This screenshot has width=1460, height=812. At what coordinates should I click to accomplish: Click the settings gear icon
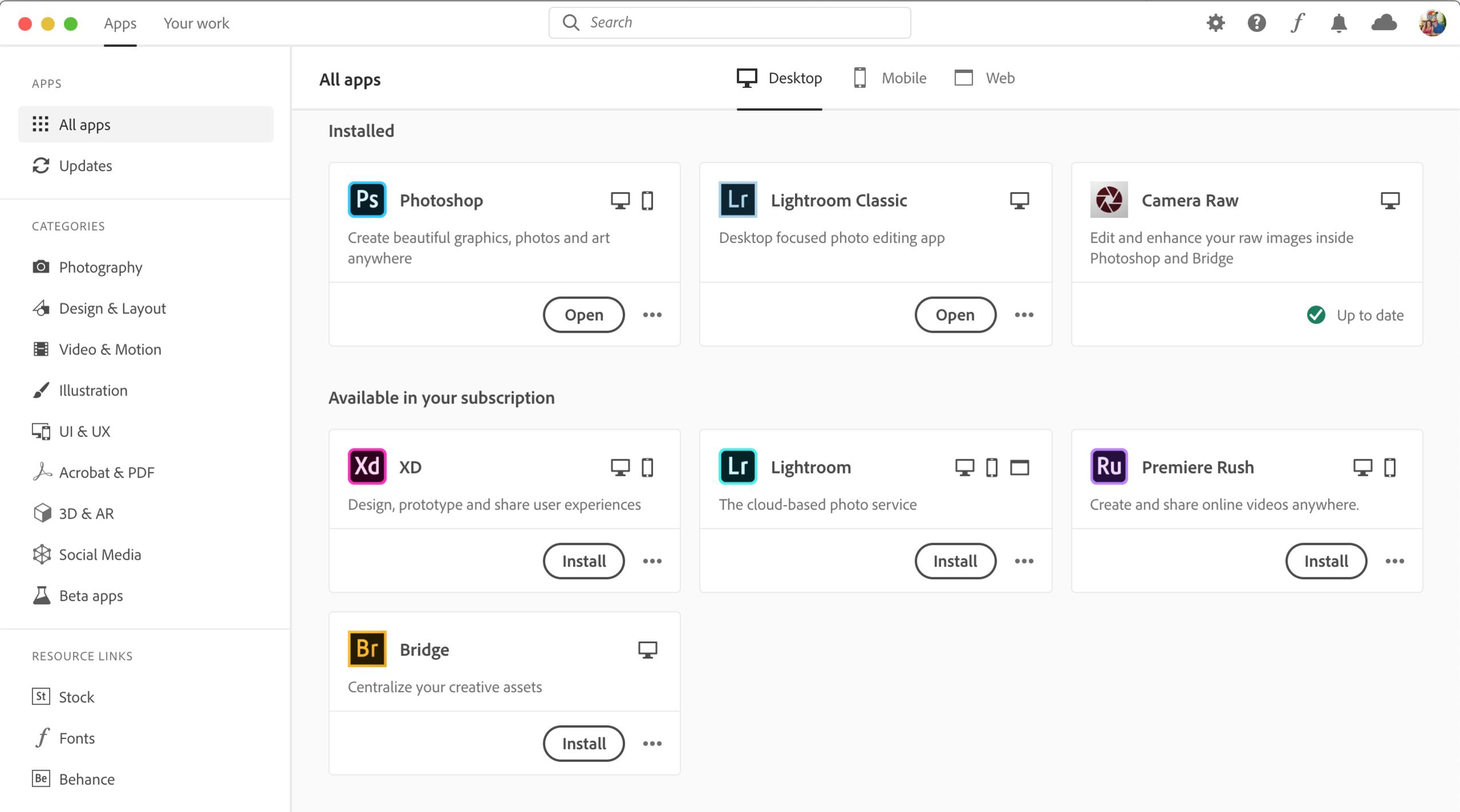(1215, 23)
